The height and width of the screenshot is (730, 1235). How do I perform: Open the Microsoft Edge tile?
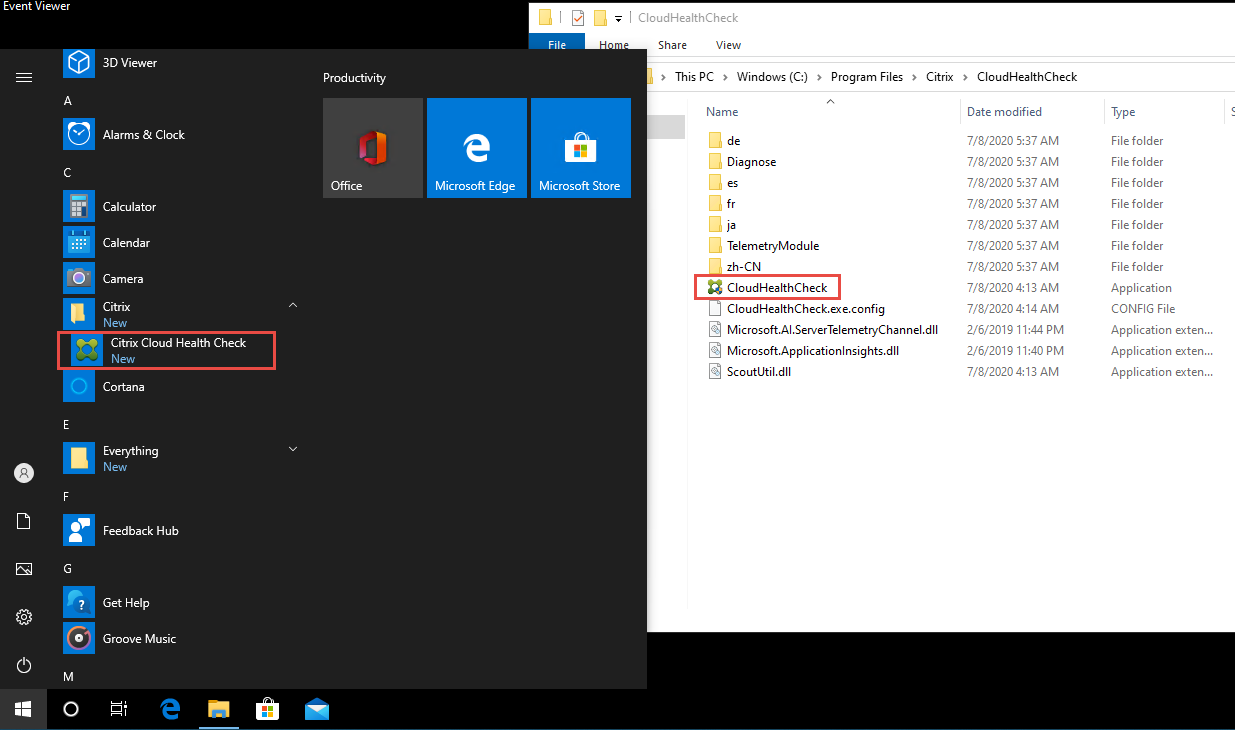(x=476, y=148)
